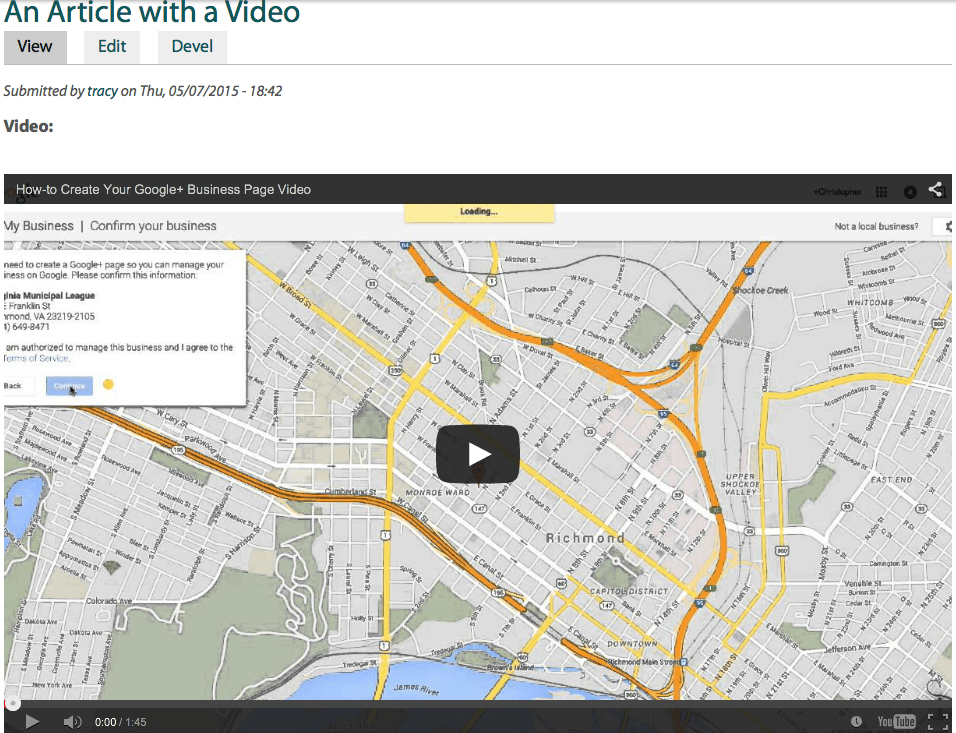Click the 'CAPITOL DISTRICT' map label
The height and width of the screenshot is (733, 956).
[x=629, y=592]
